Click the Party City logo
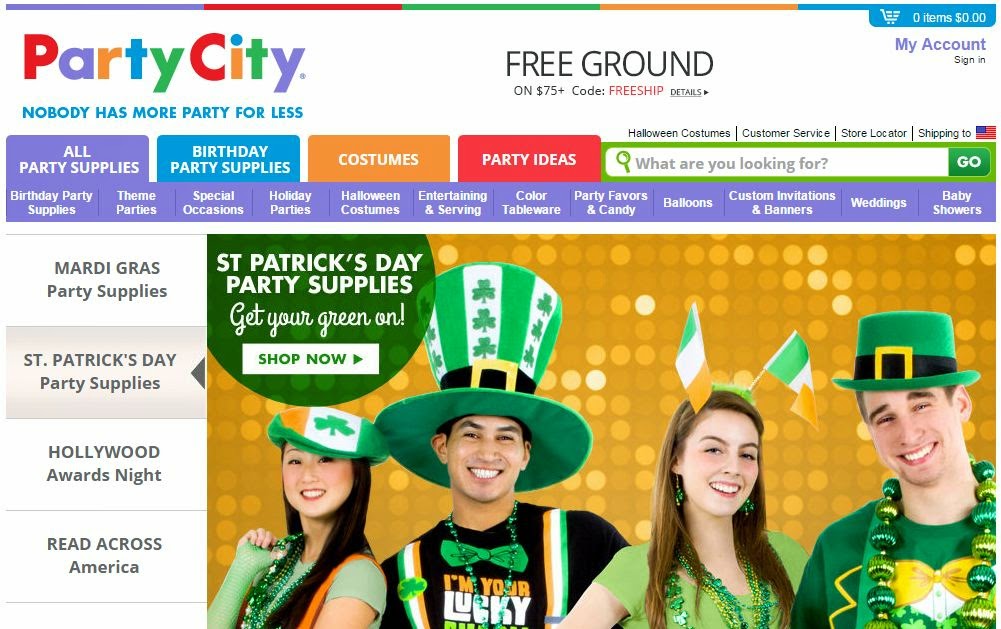Image resolution: width=1001 pixels, height=629 pixels. (x=164, y=63)
